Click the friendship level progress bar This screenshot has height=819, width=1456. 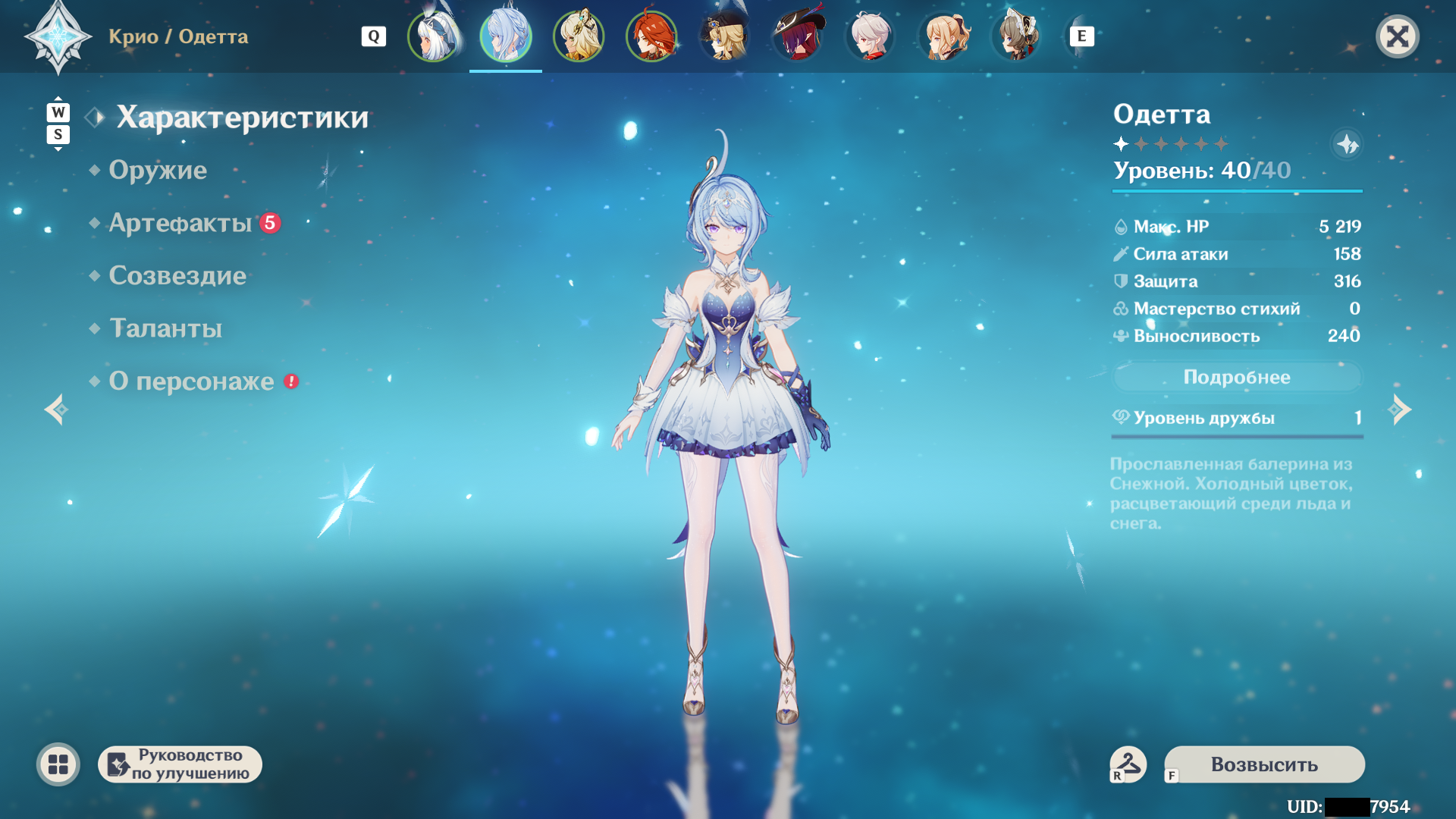(x=1237, y=436)
